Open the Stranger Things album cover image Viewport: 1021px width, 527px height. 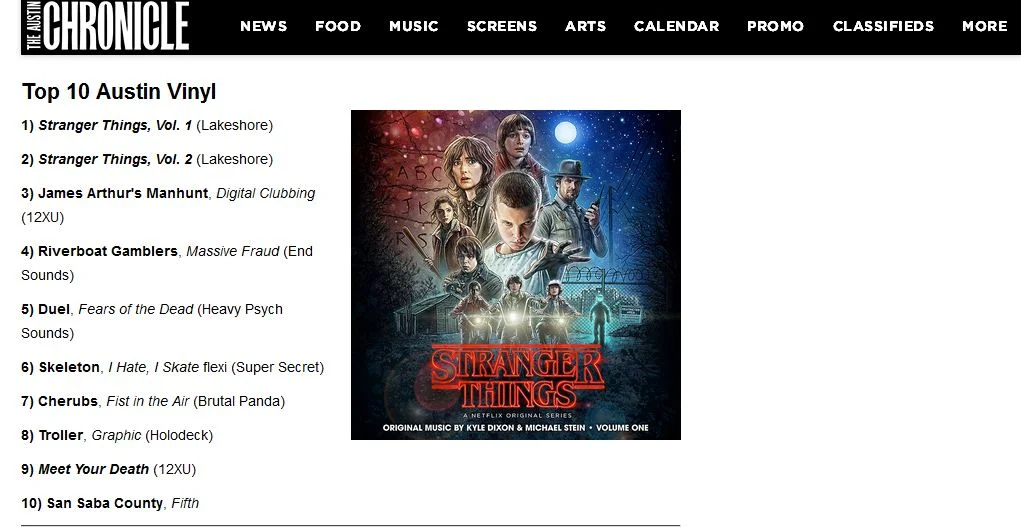click(516, 275)
